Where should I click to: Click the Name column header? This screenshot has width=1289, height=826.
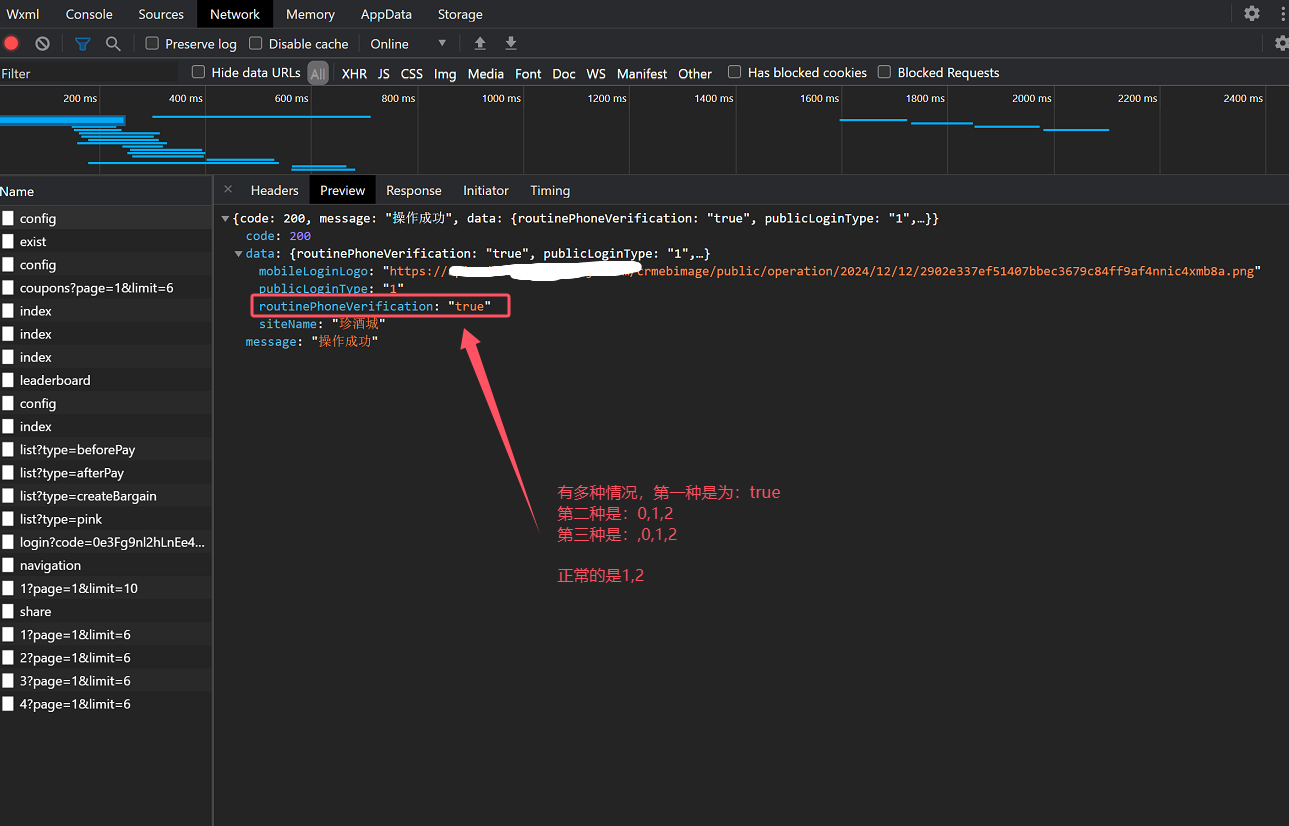105,191
